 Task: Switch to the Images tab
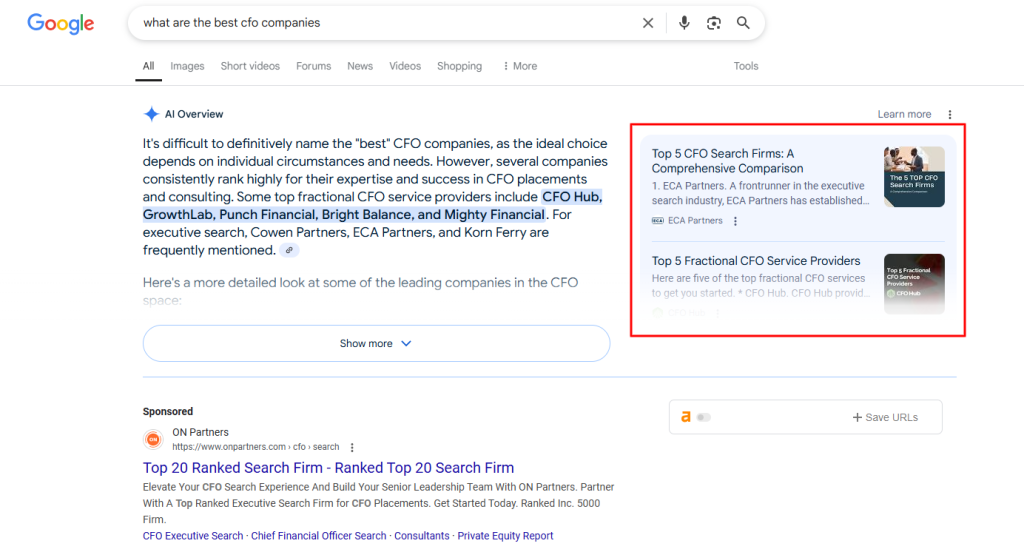click(187, 66)
